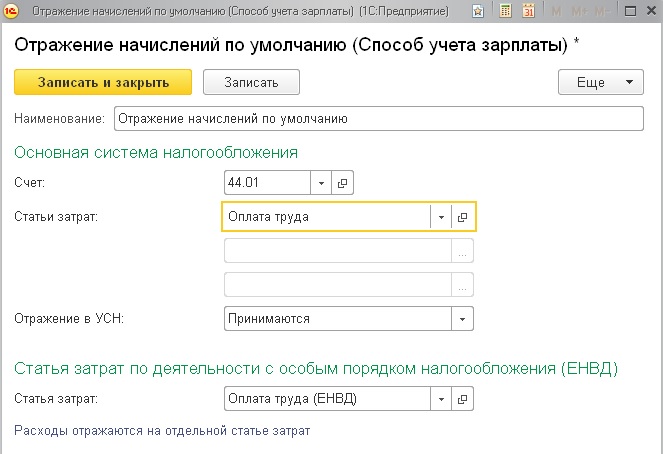This screenshot has width=663, height=454.
Task: Expand the Оплата труда (ЕНВД) dropdown arrow
Action: pyautogui.click(x=441, y=399)
